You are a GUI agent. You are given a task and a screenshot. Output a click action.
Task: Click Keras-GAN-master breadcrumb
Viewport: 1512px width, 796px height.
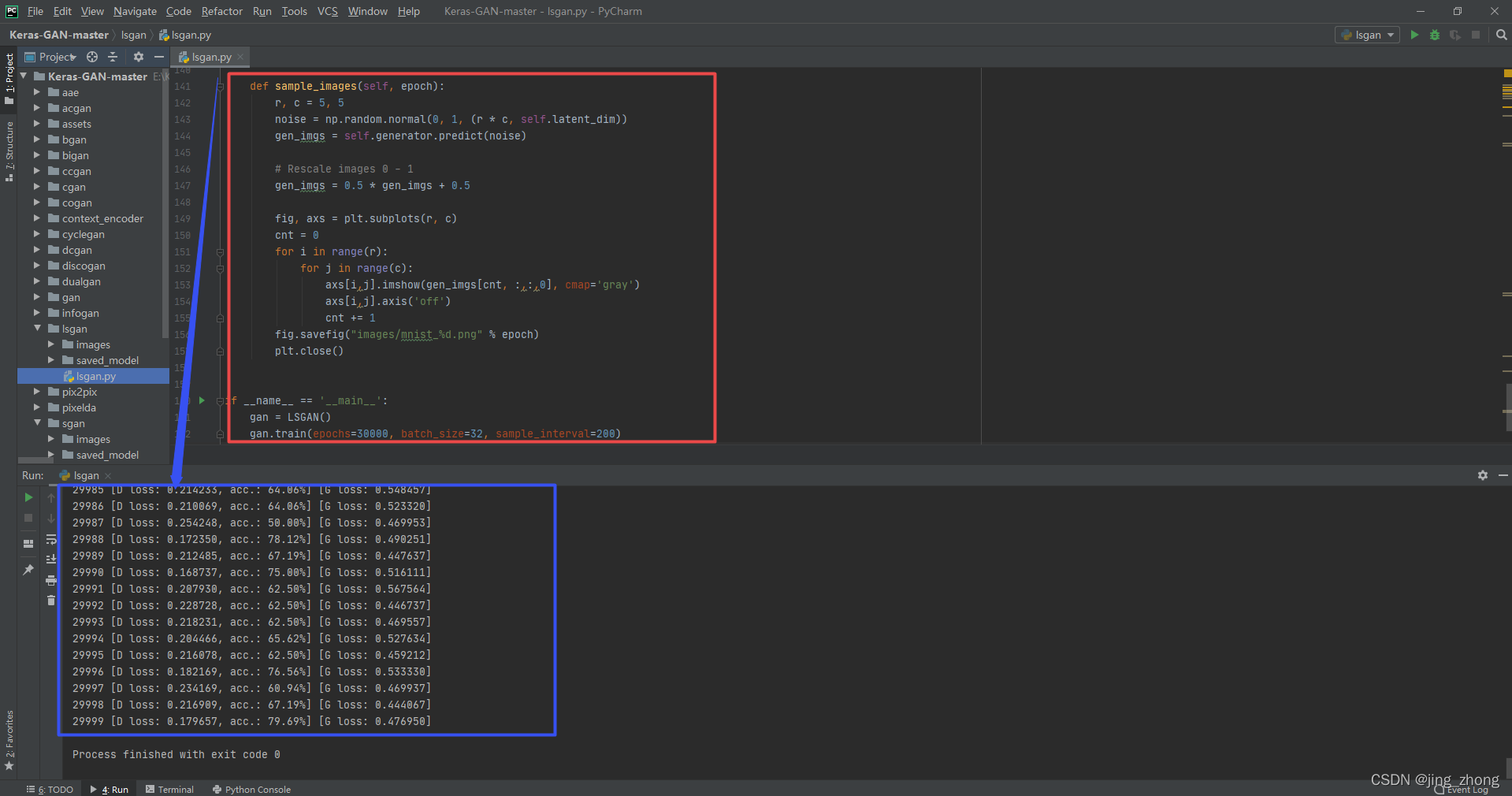pos(59,35)
